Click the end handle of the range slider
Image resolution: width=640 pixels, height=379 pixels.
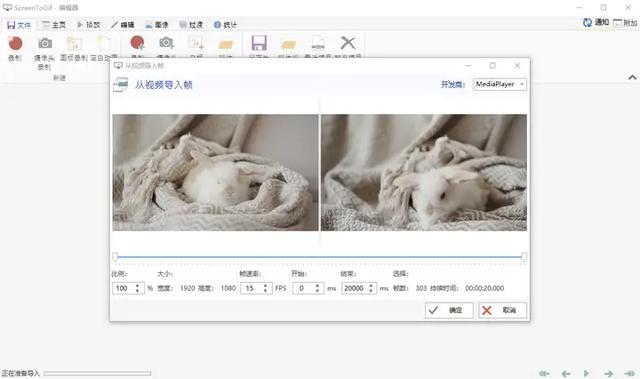tap(524, 257)
